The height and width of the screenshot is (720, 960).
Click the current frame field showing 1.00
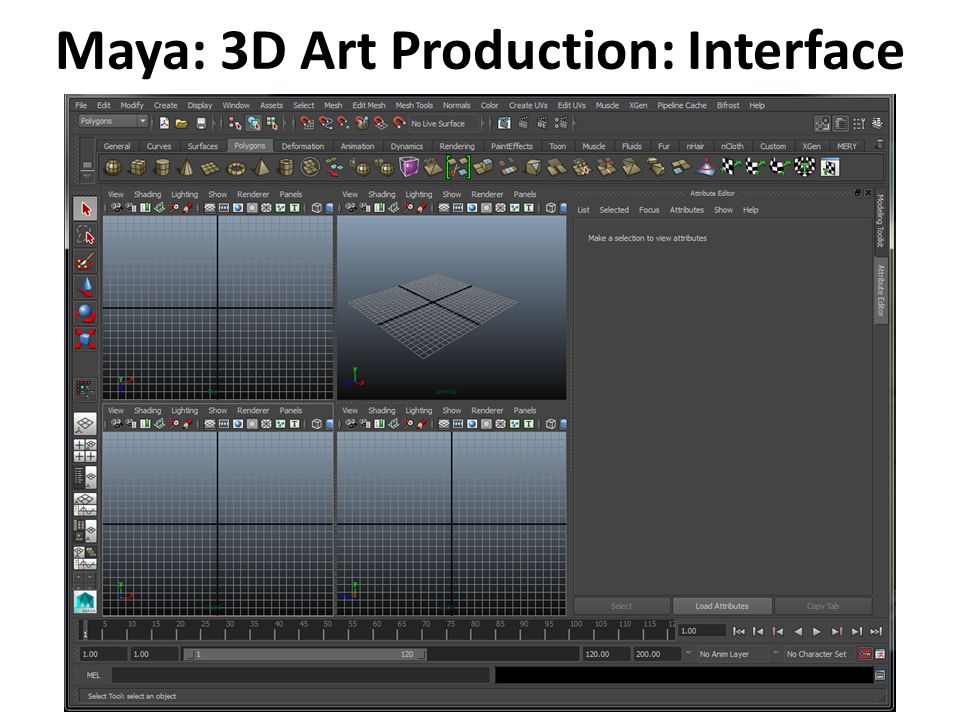[702, 631]
